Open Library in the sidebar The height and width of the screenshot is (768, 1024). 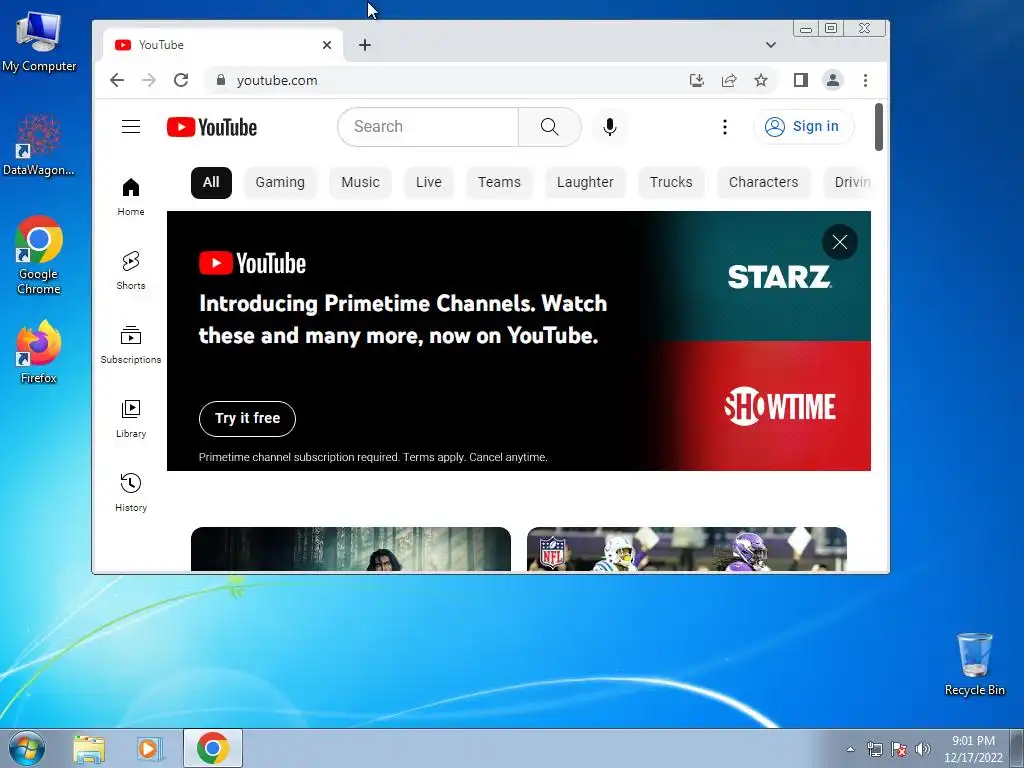131,419
